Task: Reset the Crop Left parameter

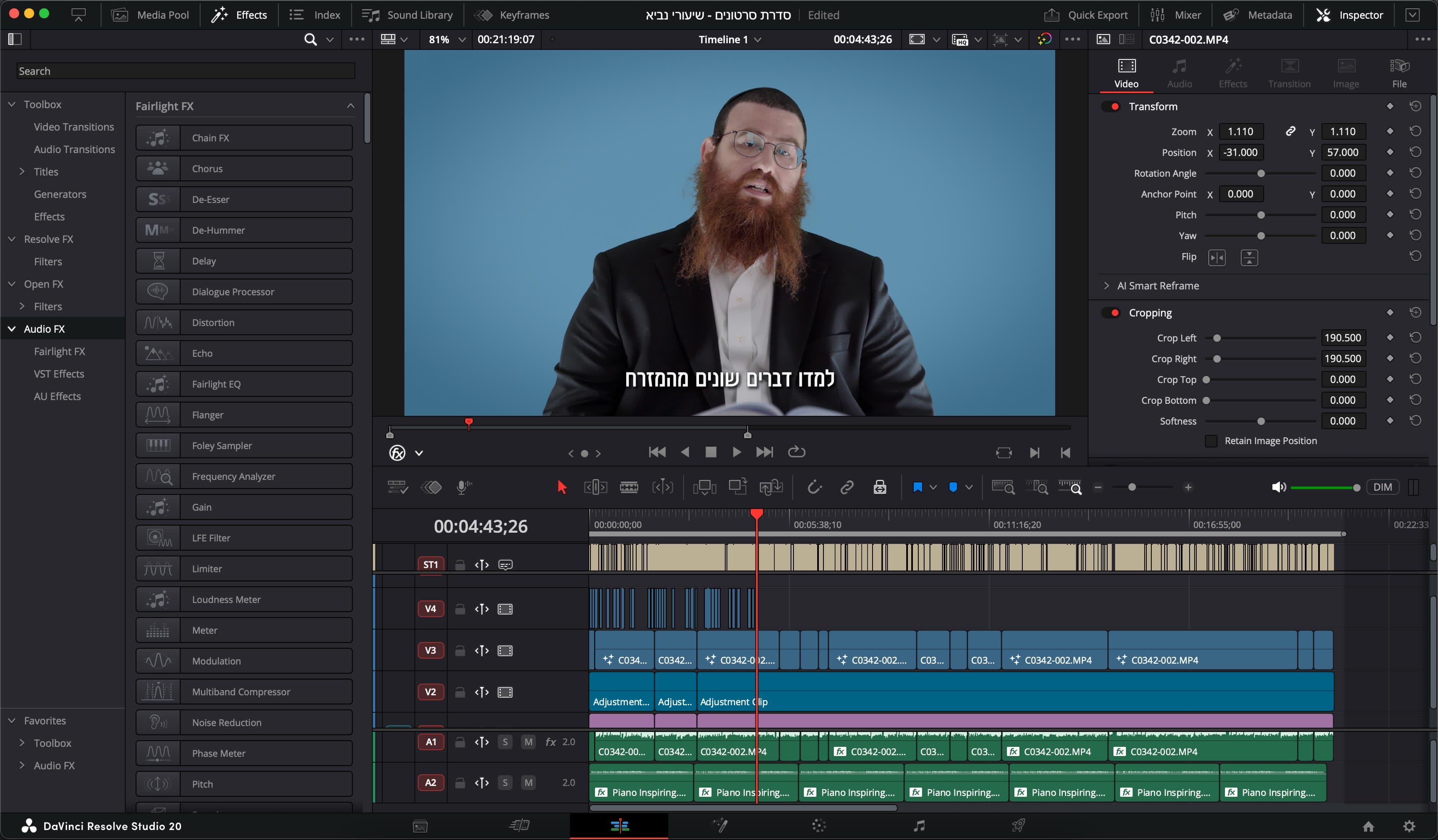Action: coord(1415,338)
